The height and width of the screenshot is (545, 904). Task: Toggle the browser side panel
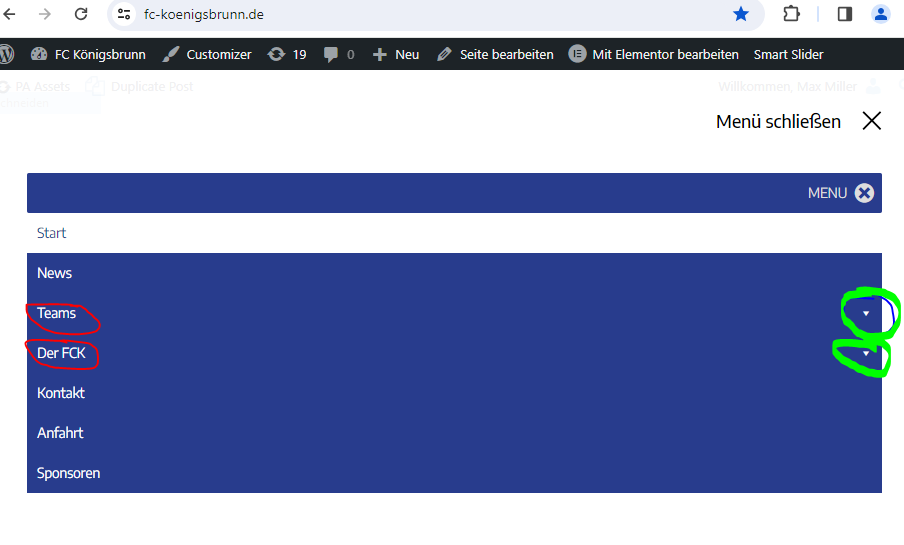point(845,14)
